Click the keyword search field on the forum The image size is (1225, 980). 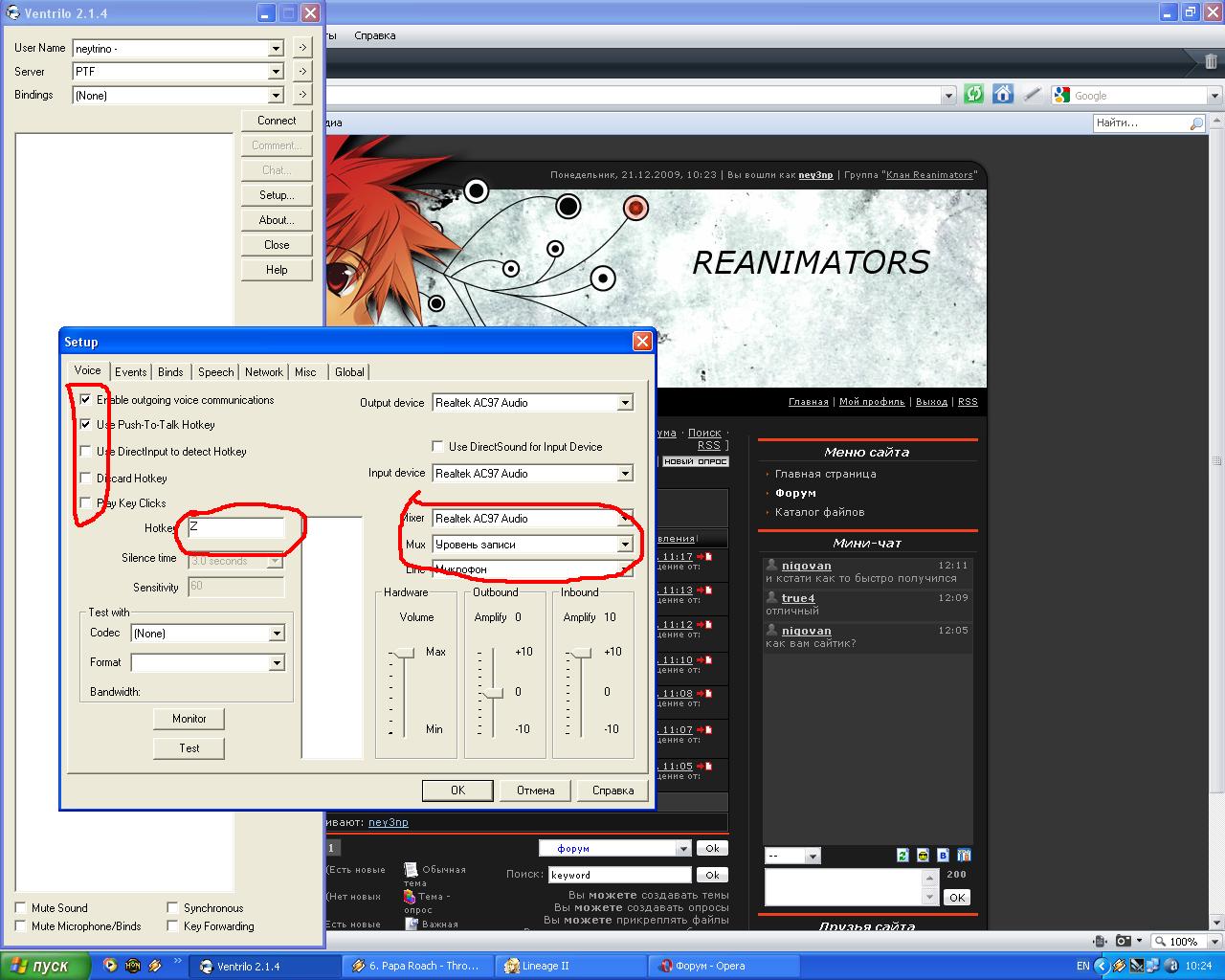619,875
